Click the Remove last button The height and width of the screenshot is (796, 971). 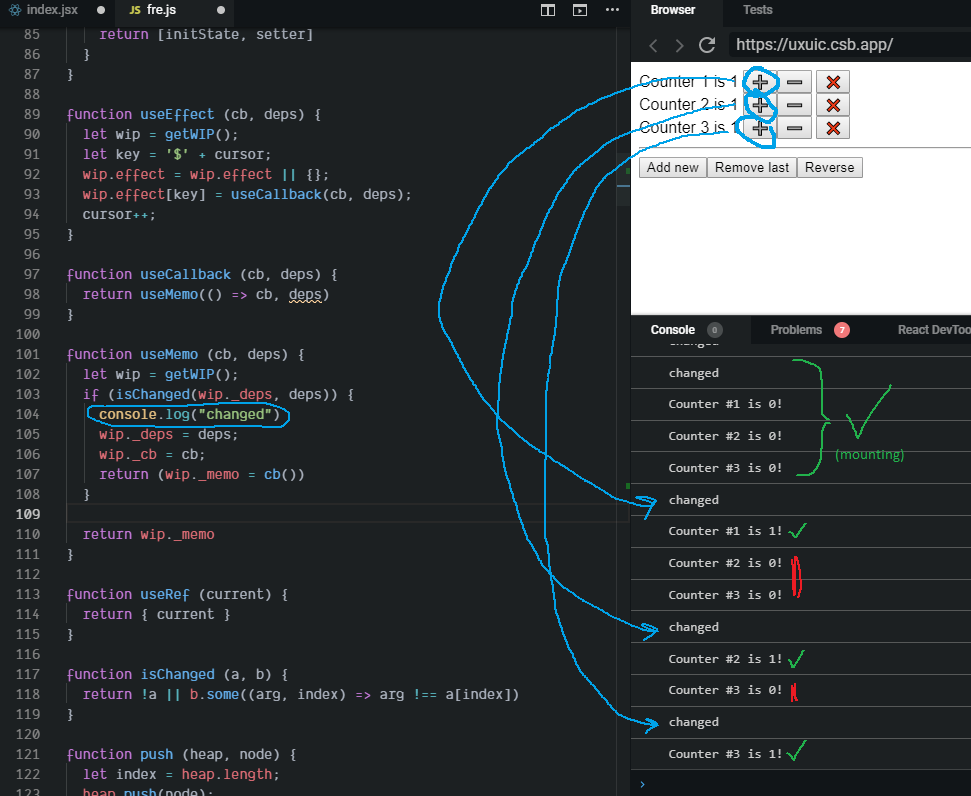point(752,167)
